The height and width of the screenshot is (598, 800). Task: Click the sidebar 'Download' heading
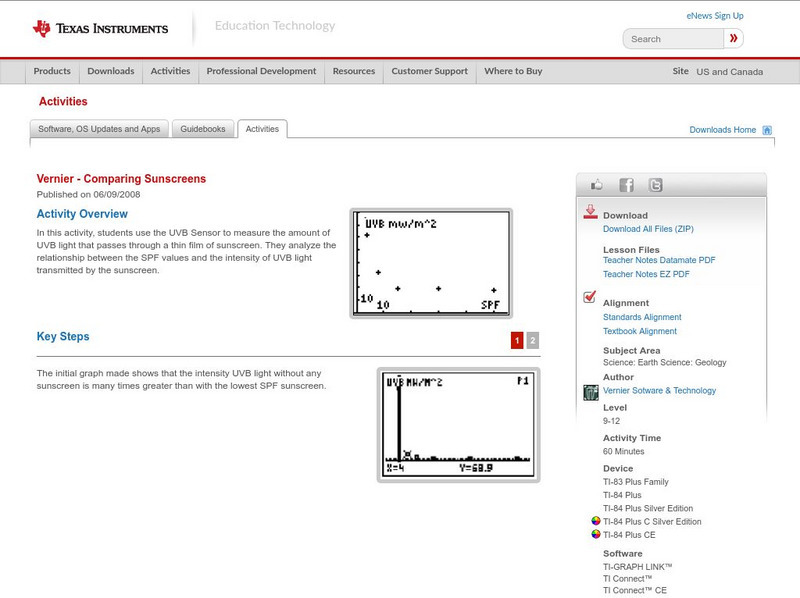click(625, 216)
